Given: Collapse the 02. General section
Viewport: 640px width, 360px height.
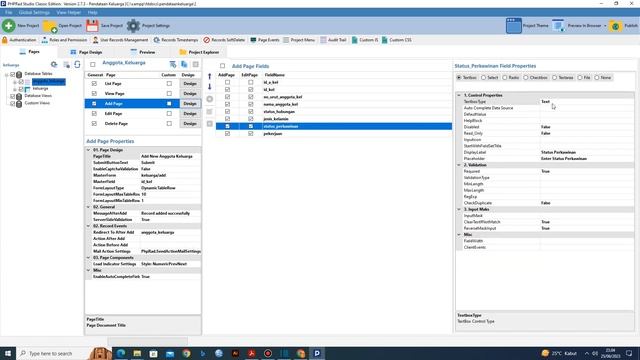Looking at the screenshot, I should 88,207.
